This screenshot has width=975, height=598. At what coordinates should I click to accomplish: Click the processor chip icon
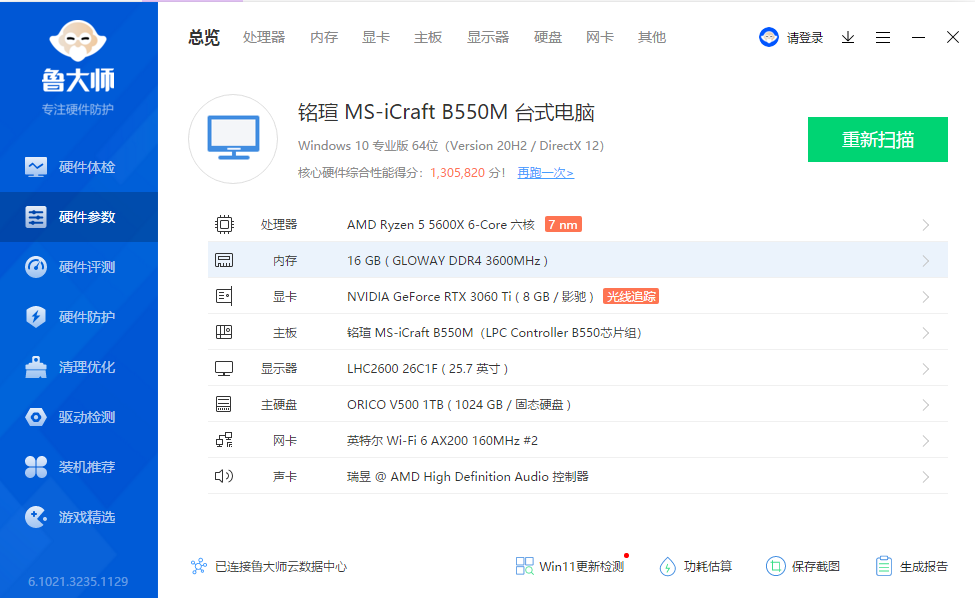click(224, 224)
